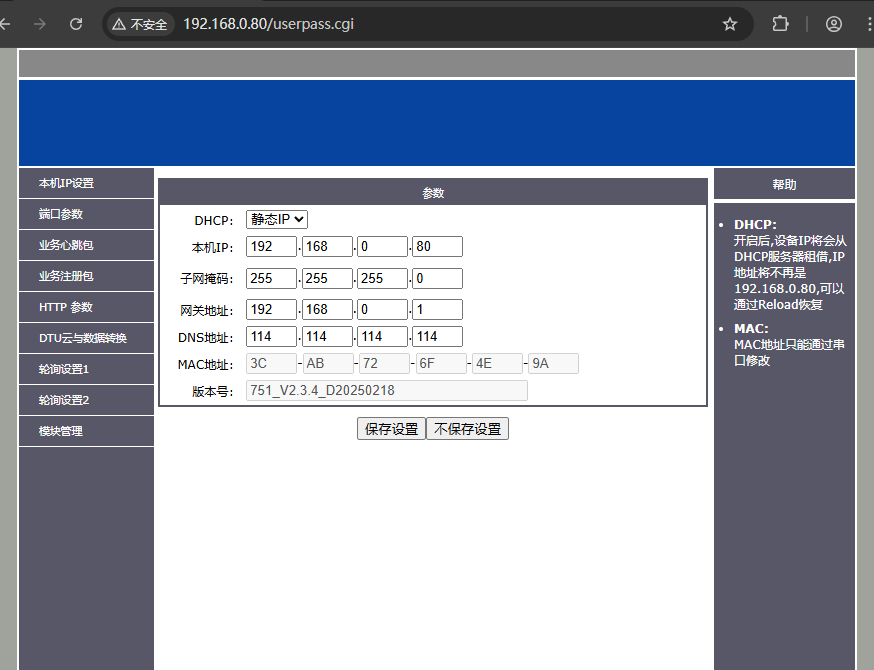
Task: Click the DNS地址 second octet field
Action: click(x=327, y=336)
